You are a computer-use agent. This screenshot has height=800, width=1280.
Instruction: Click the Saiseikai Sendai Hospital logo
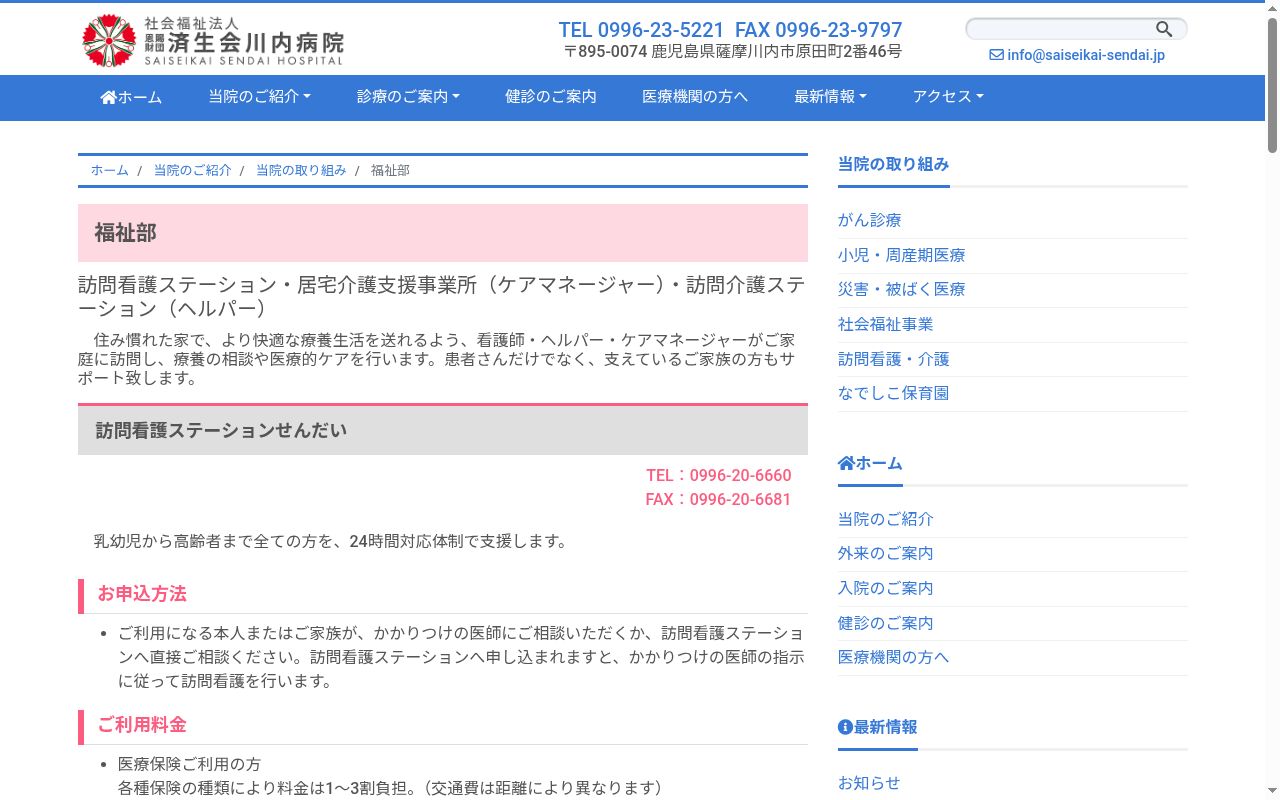click(x=213, y=41)
